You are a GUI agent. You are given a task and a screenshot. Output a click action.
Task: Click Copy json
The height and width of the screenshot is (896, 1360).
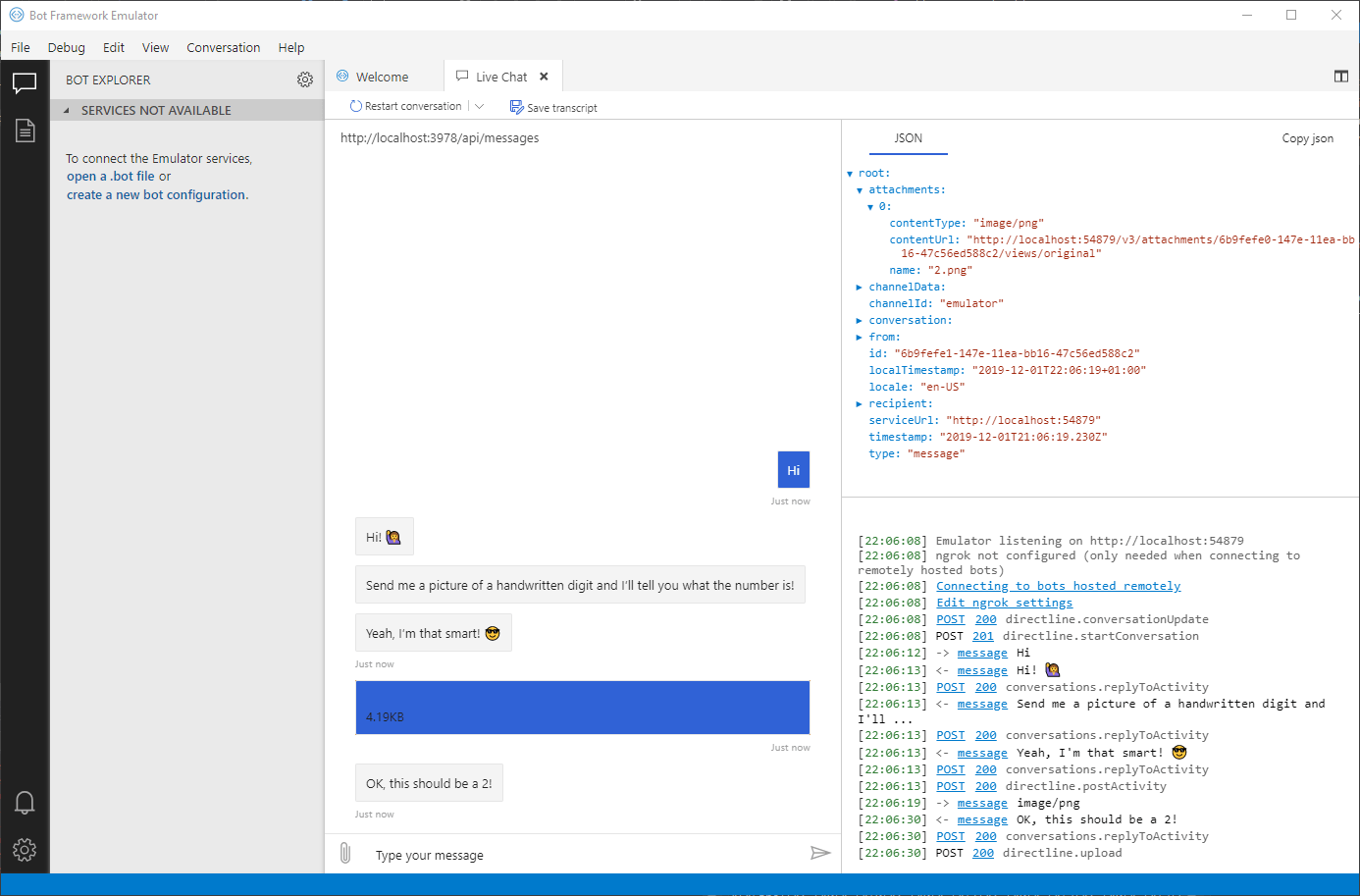click(x=1308, y=138)
